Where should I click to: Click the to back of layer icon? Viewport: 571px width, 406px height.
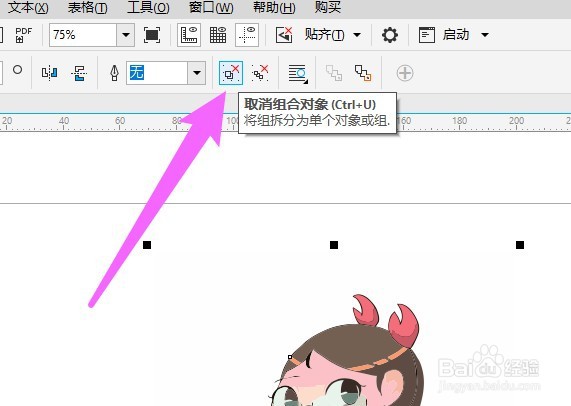(363, 73)
